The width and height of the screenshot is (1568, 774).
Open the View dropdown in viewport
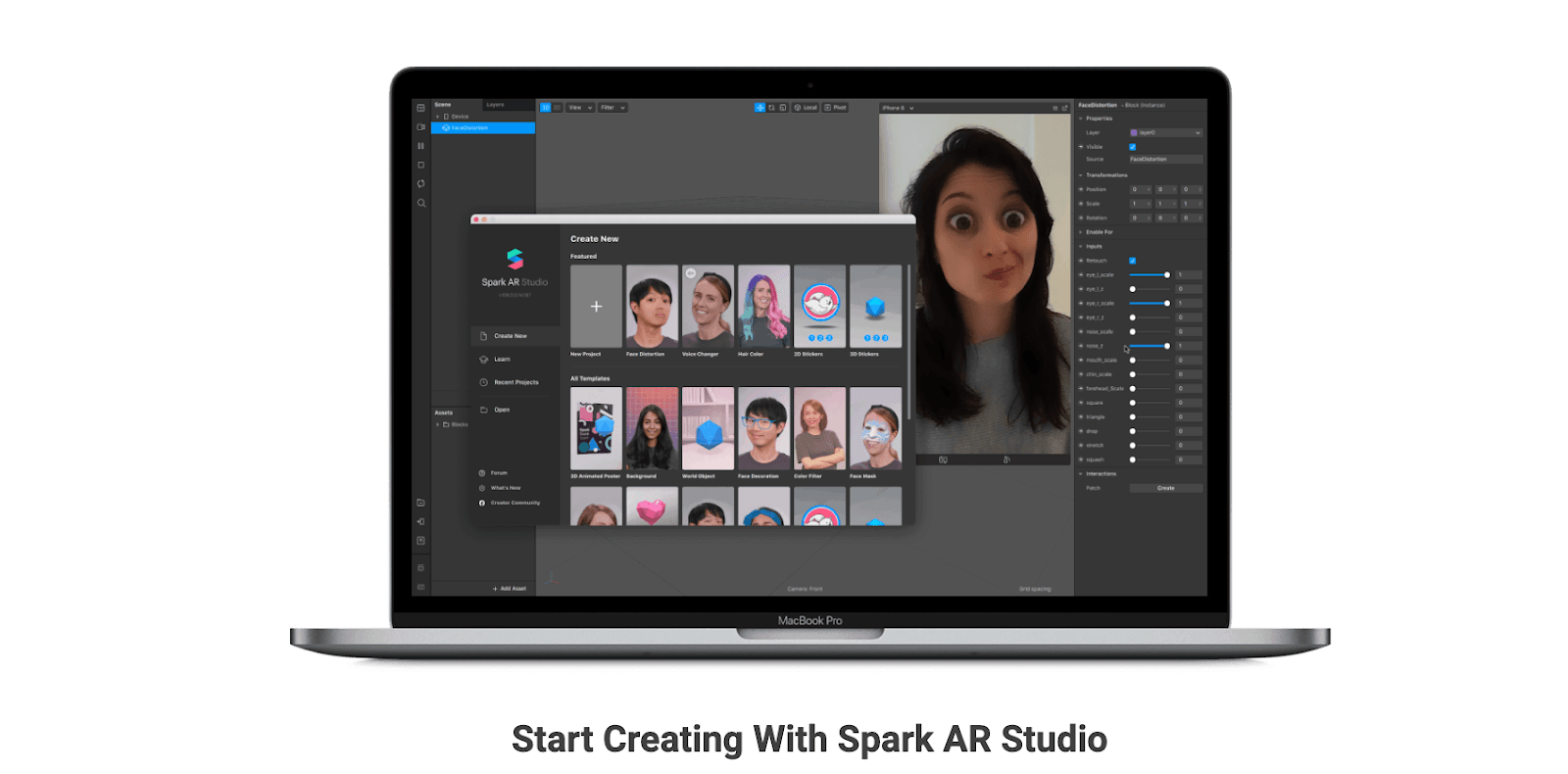(x=580, y=108)
